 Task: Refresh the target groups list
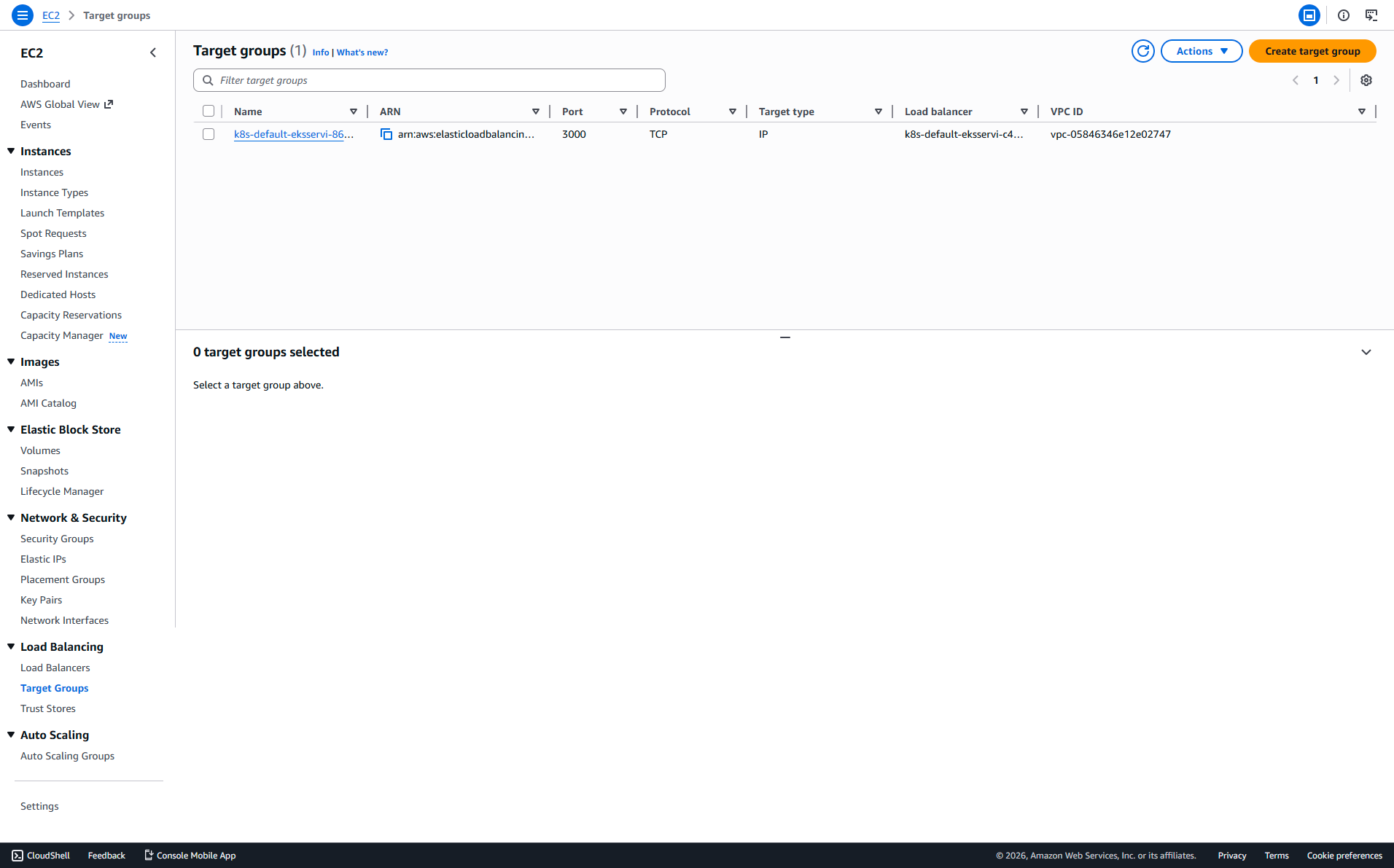[x=1142, y=51]
